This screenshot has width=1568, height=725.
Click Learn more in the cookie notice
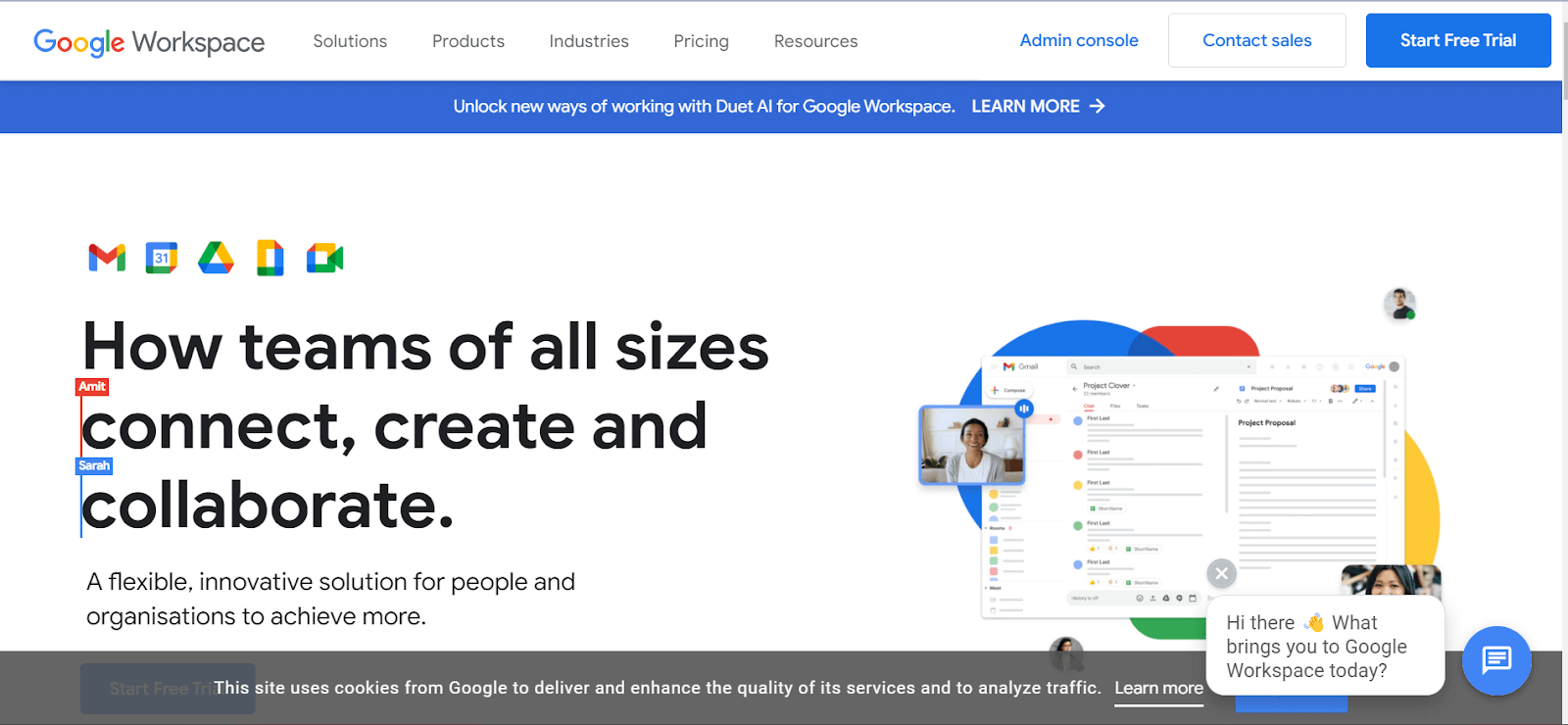(x=1158, y=688)
